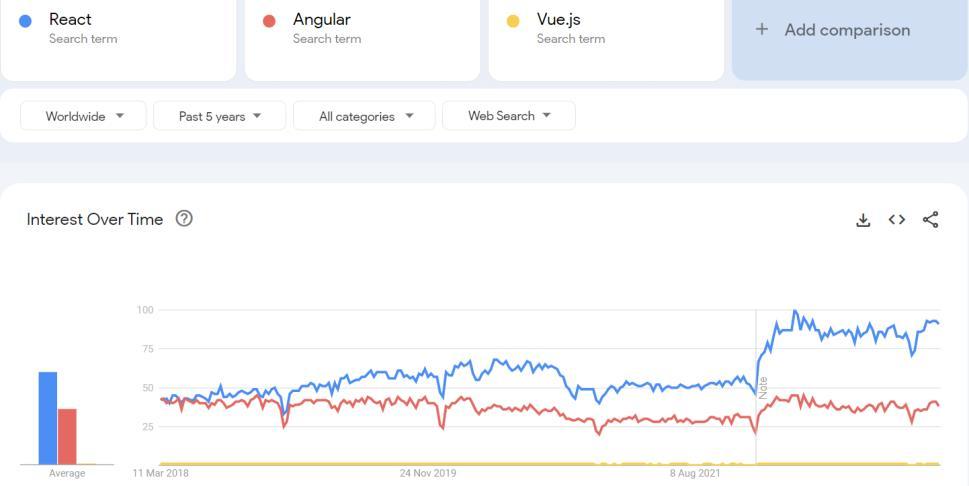Click the red Angular average bar
This screenshot has height=486, width=969.
67,436
